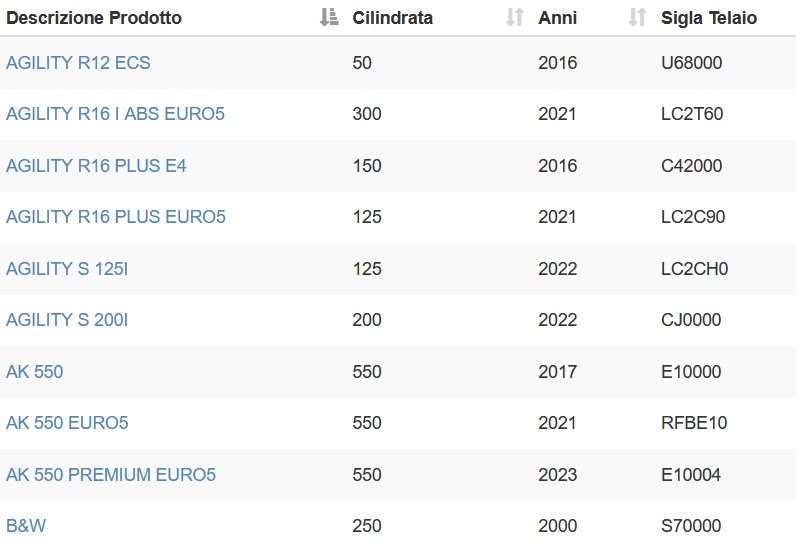Click frame code U68000 cell
The image size is (796, 543).
pos(691,63)
